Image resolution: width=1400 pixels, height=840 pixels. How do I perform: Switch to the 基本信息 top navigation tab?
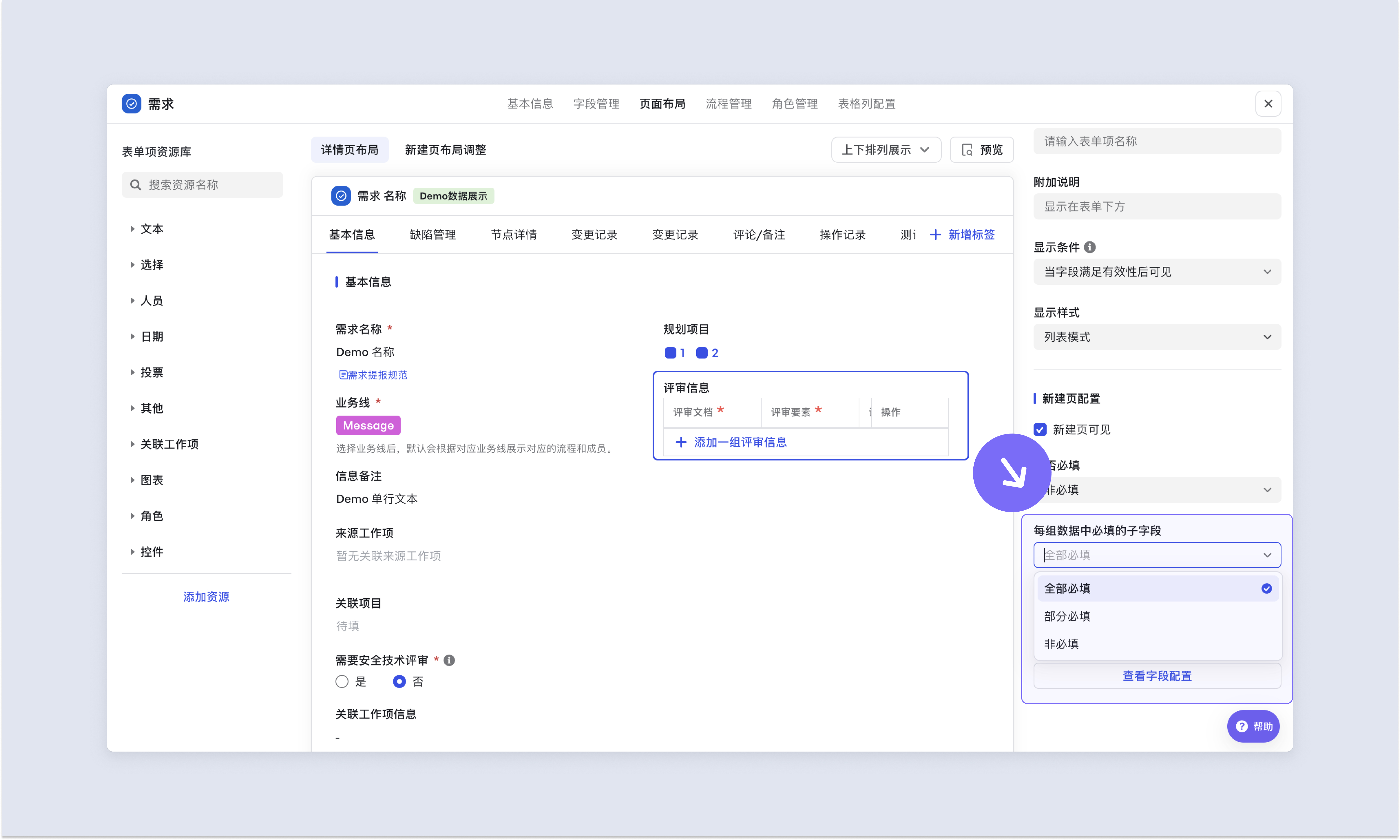pos(530,104)
